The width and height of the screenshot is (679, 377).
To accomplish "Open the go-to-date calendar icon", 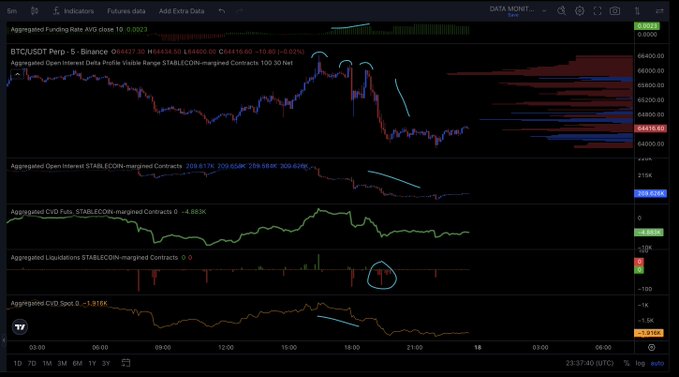I will (x=126, y=363).
